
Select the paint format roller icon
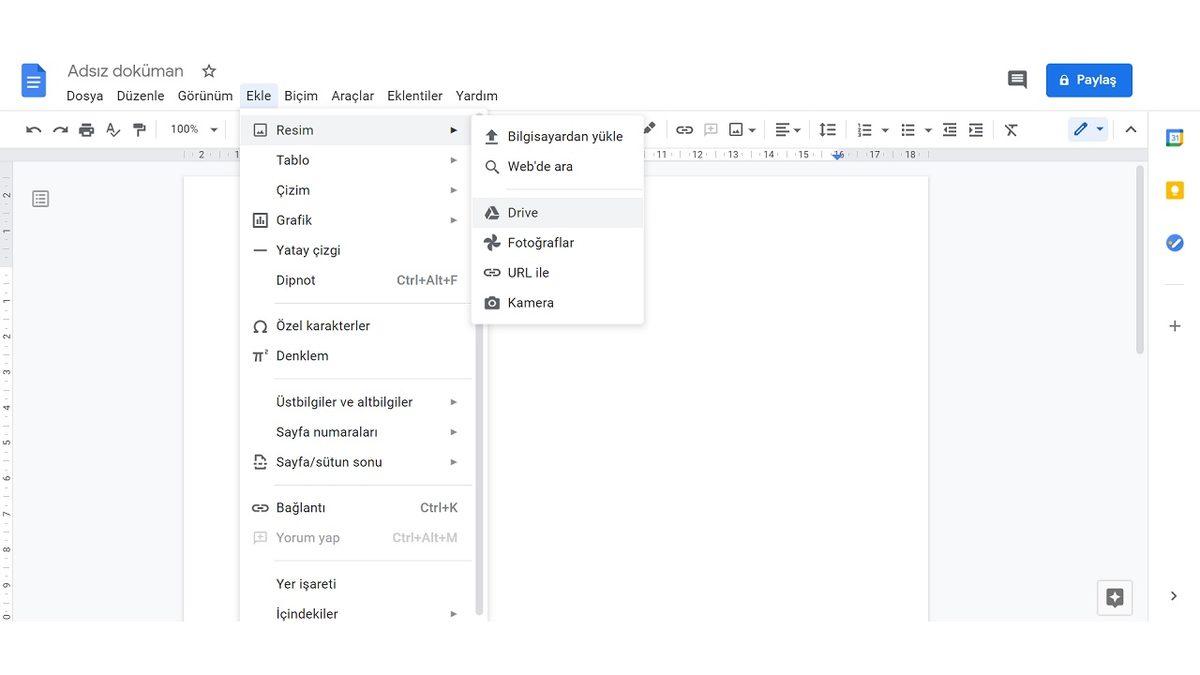(x=139, y=130)
